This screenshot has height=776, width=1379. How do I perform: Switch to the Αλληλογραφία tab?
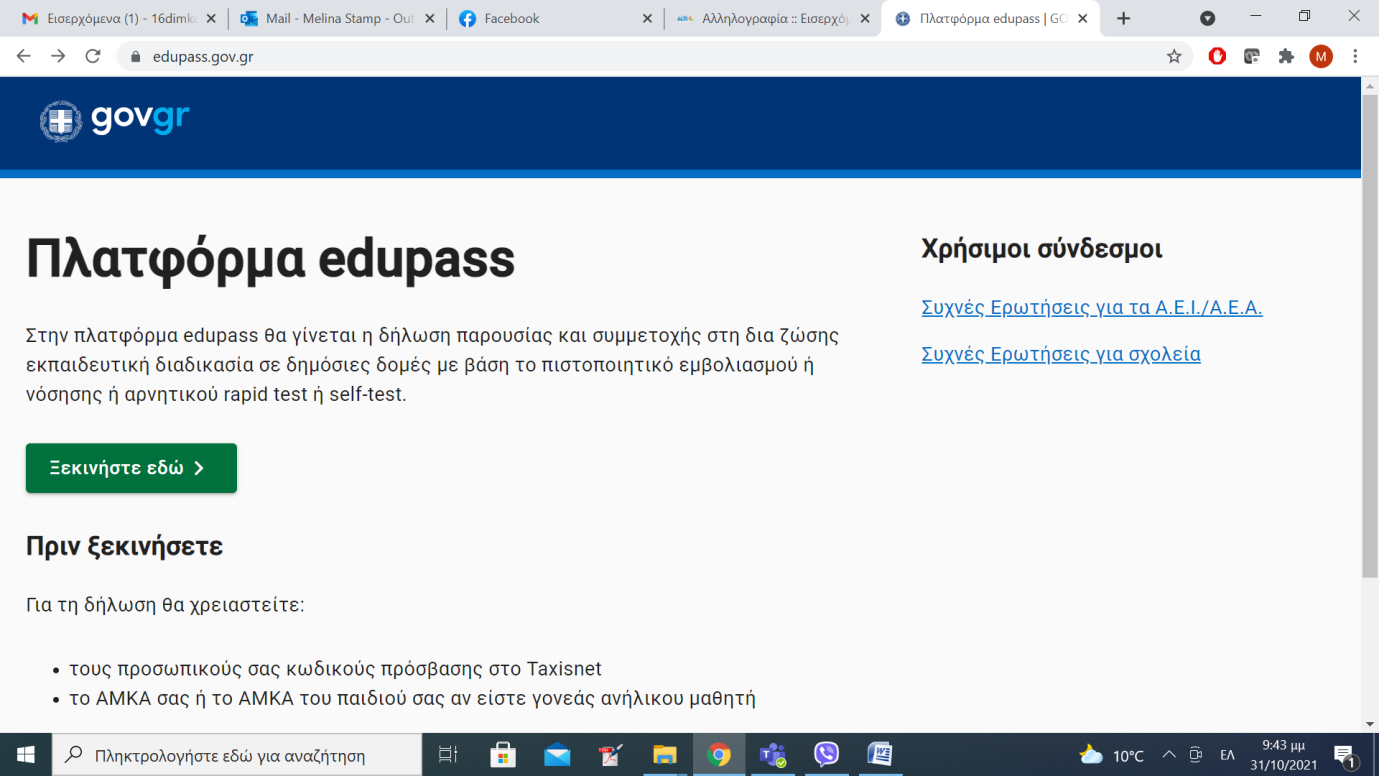tap(772, 19)
